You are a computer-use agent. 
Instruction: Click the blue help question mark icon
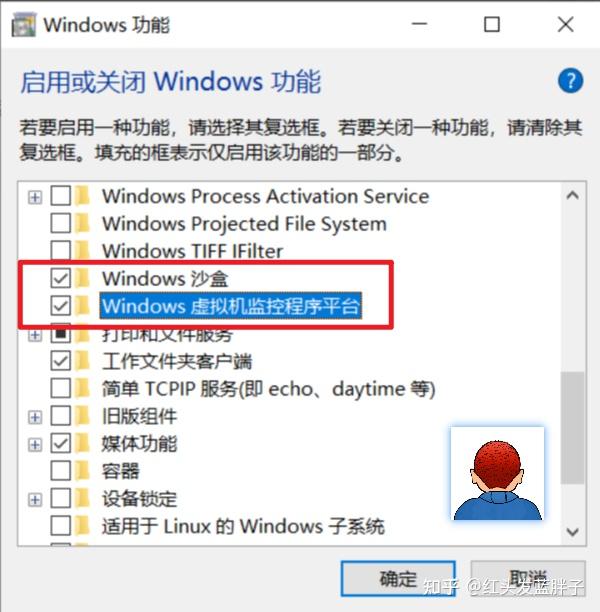570,81
